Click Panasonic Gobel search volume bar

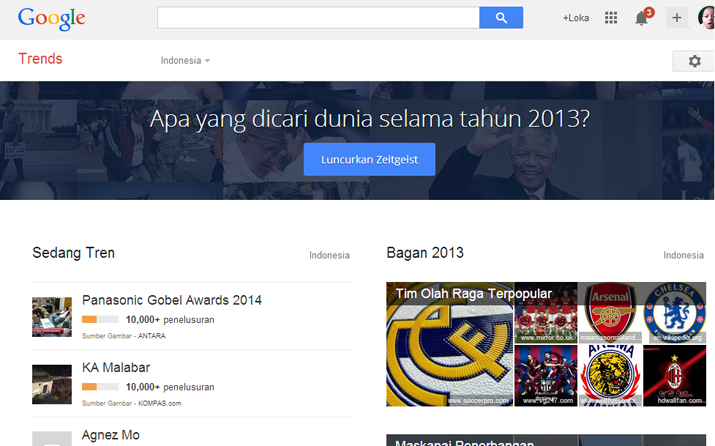tap(100, 320)
